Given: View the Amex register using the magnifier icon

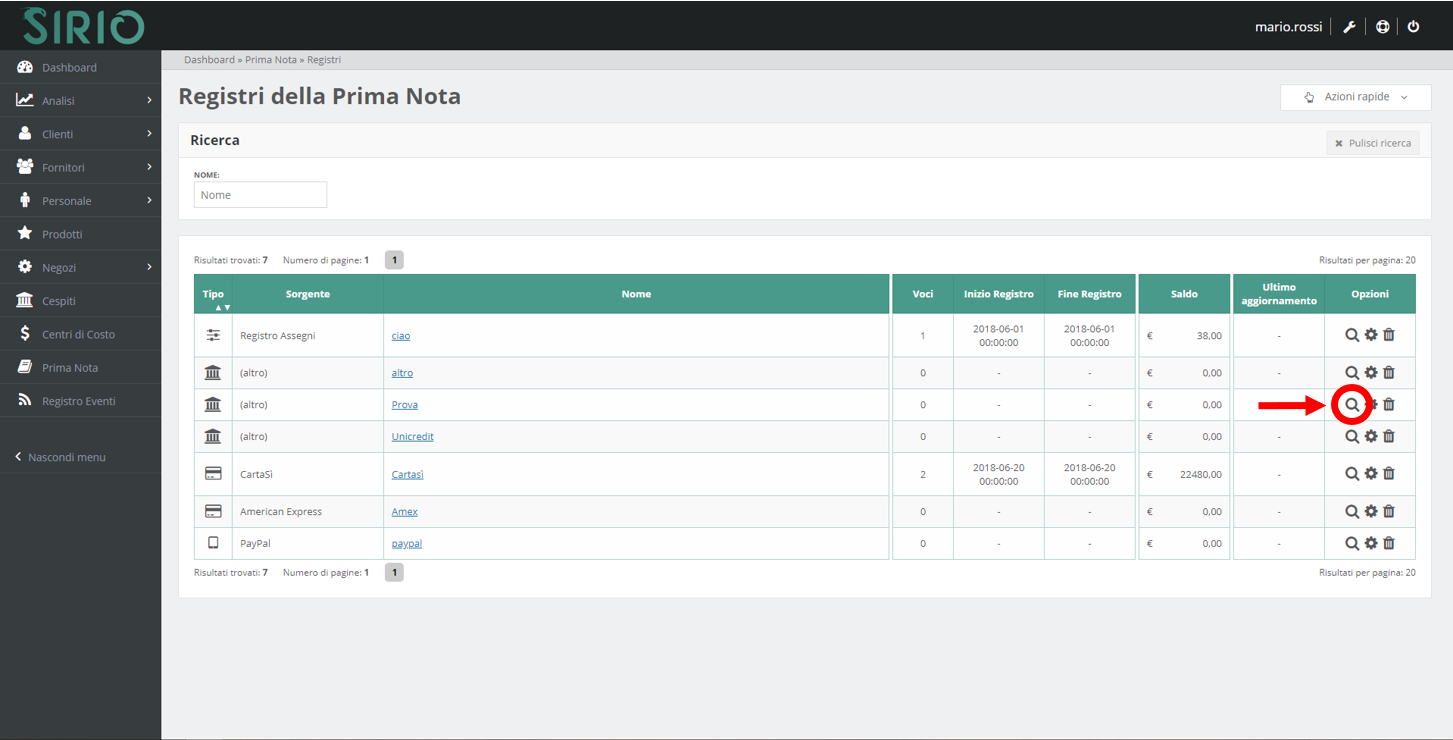Looking at the screenshot, I should pyautogui.click(x=1352, y=512).
